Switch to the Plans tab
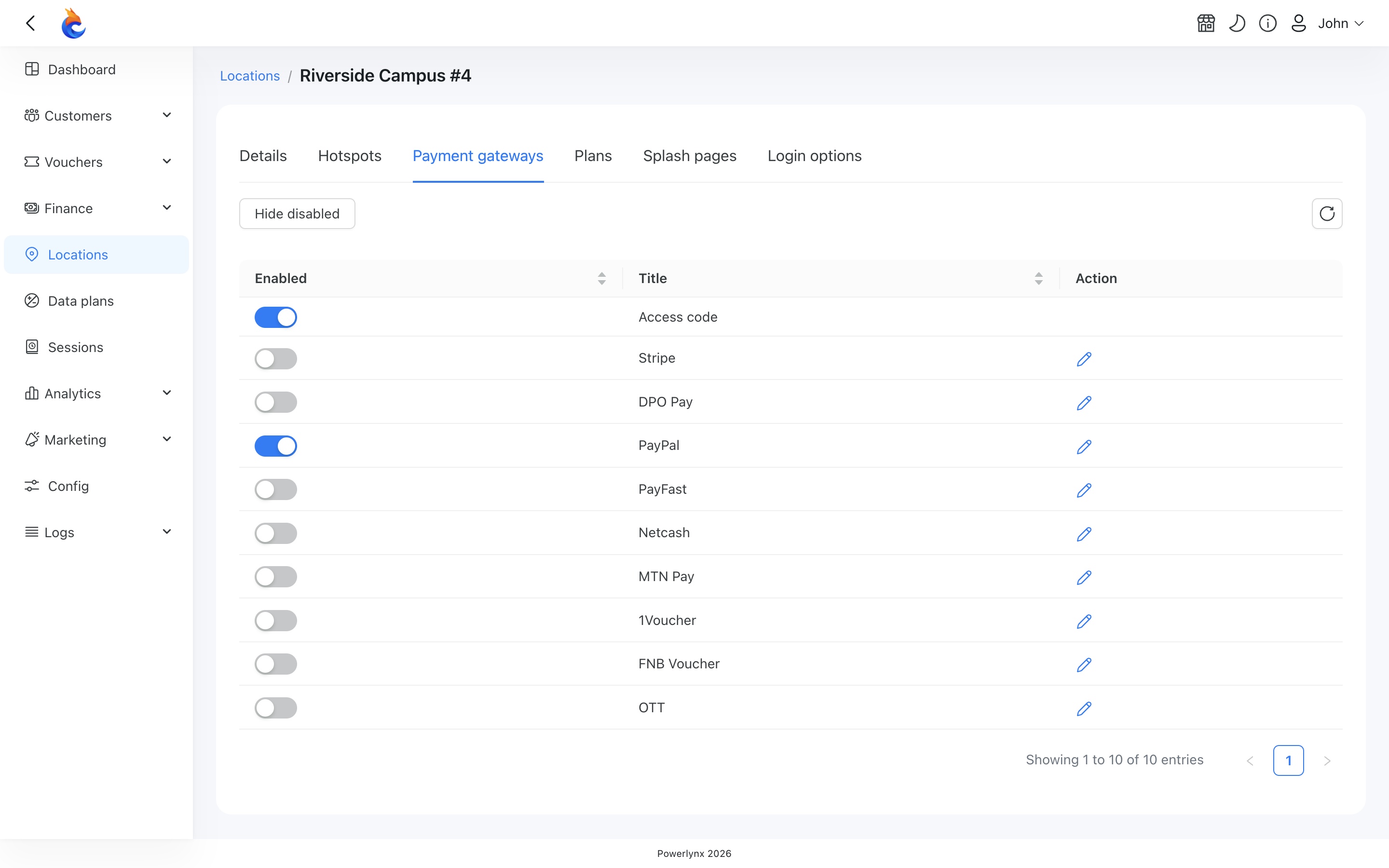This screenshot has width=1389, height=868. [x=593, y=156]
